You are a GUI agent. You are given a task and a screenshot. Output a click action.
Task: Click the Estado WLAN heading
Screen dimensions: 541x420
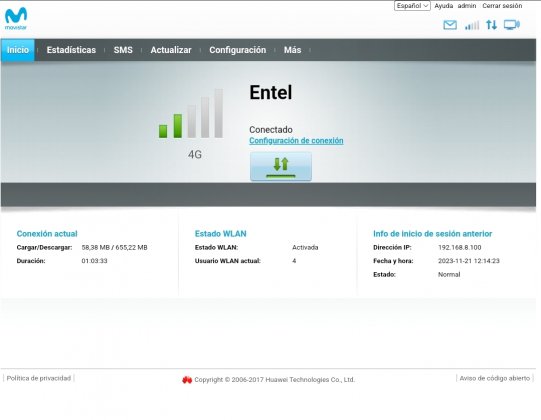220,234
